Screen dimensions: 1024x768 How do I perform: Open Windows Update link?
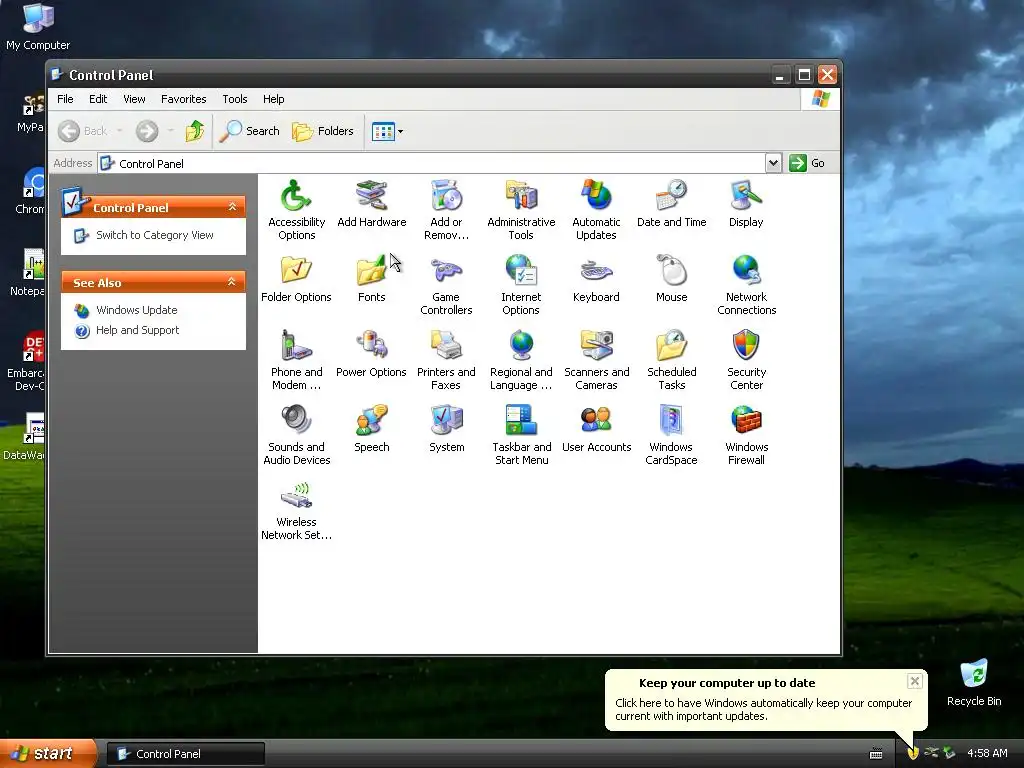pyautogui.click(x=136, y=310)
